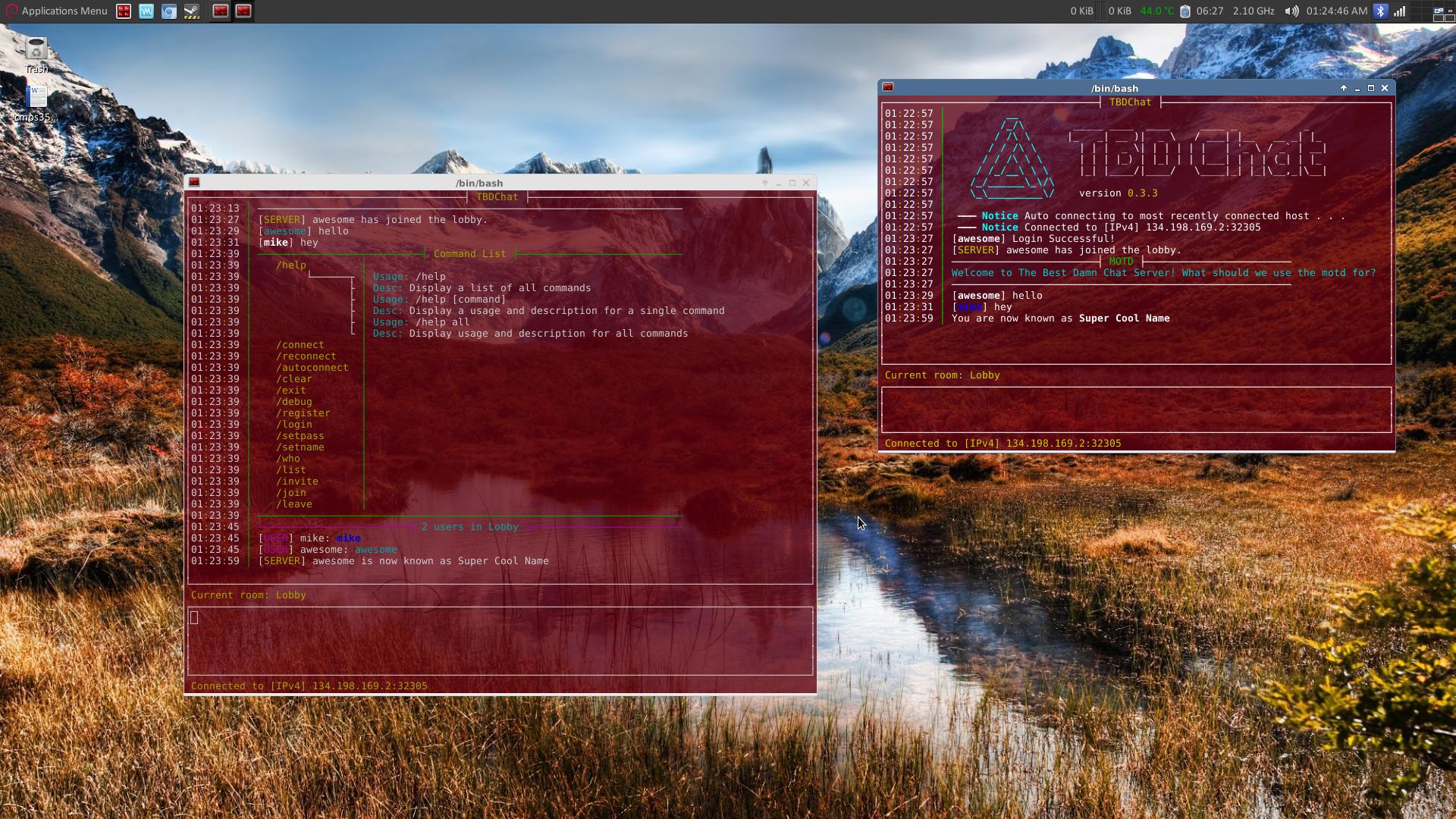The width and height of the screenshot is (1456, 819).
Task: Launch the red terminal icon in the panel
Action: [x=123, y=11]
